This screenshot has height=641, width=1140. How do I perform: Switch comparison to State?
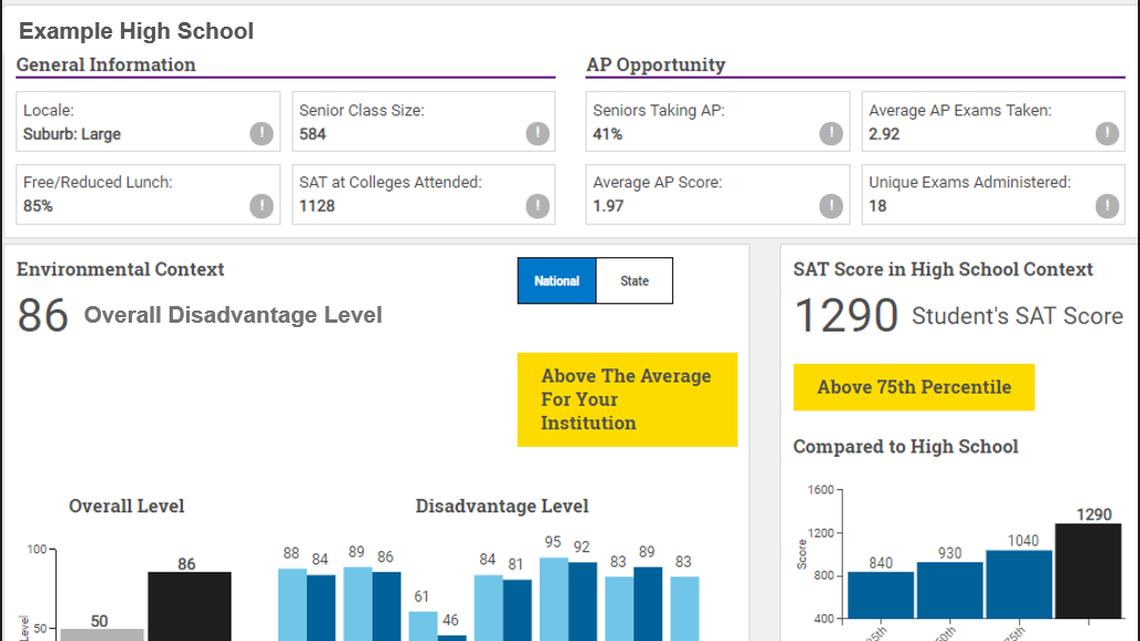634,281
